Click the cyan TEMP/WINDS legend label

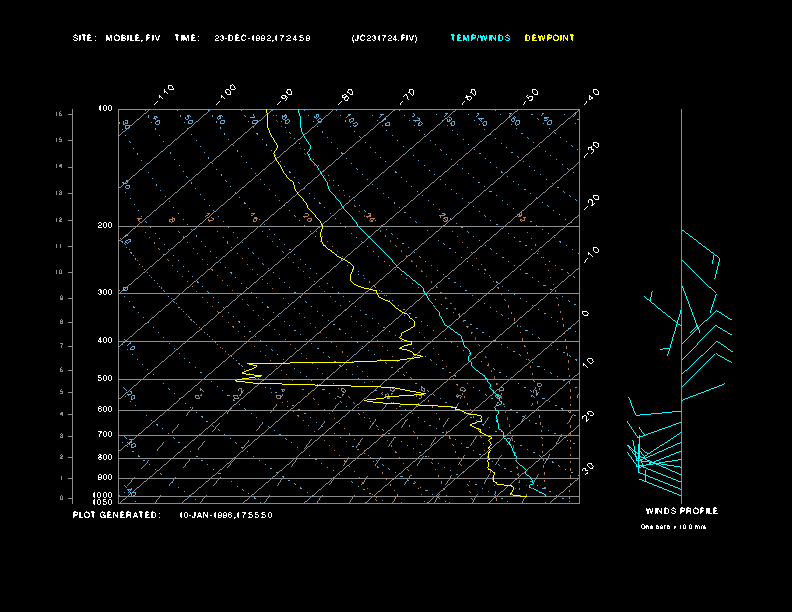click(480, 38)
